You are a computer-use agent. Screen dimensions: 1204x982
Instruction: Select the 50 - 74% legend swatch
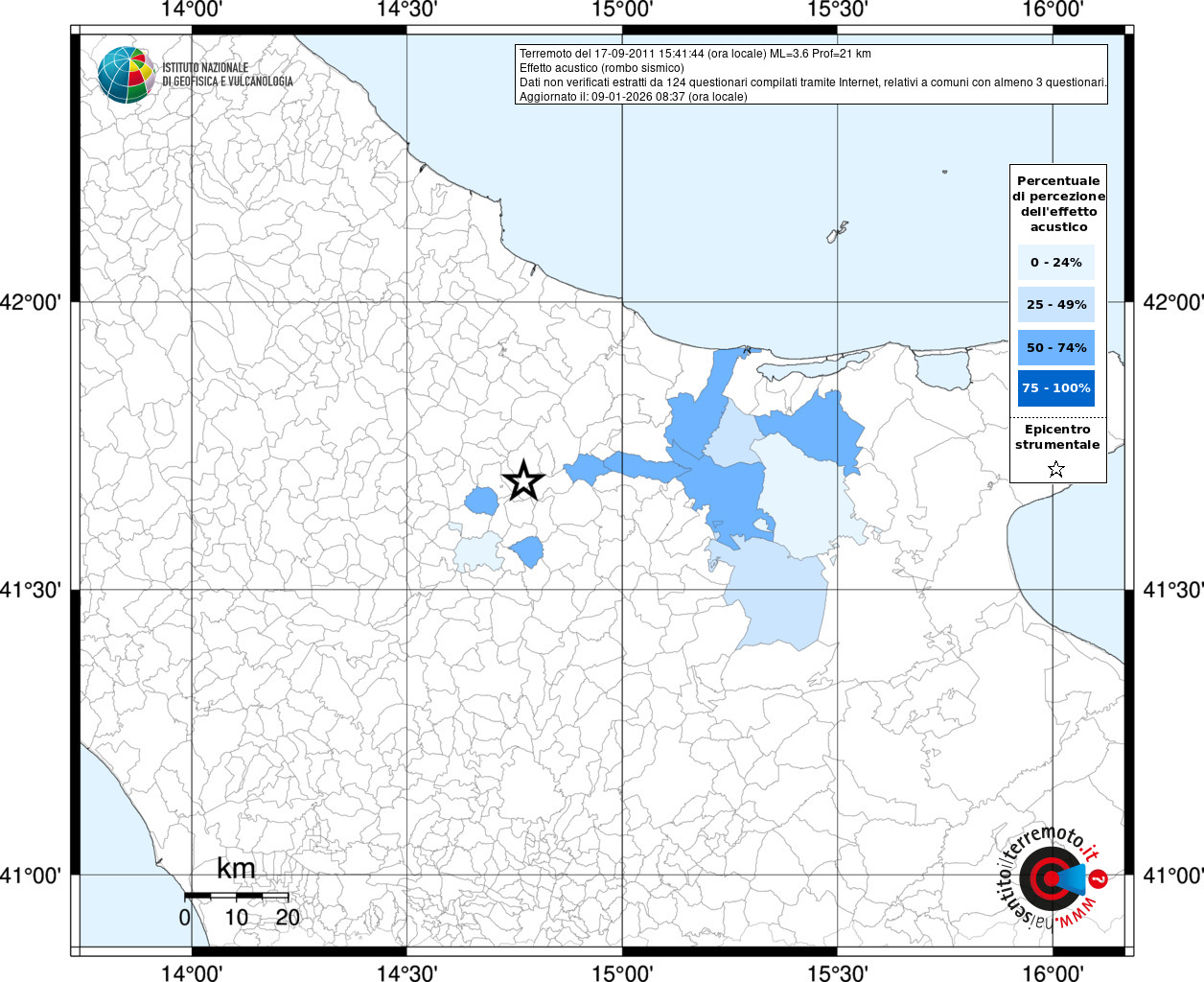click(x=1056, y=347)
